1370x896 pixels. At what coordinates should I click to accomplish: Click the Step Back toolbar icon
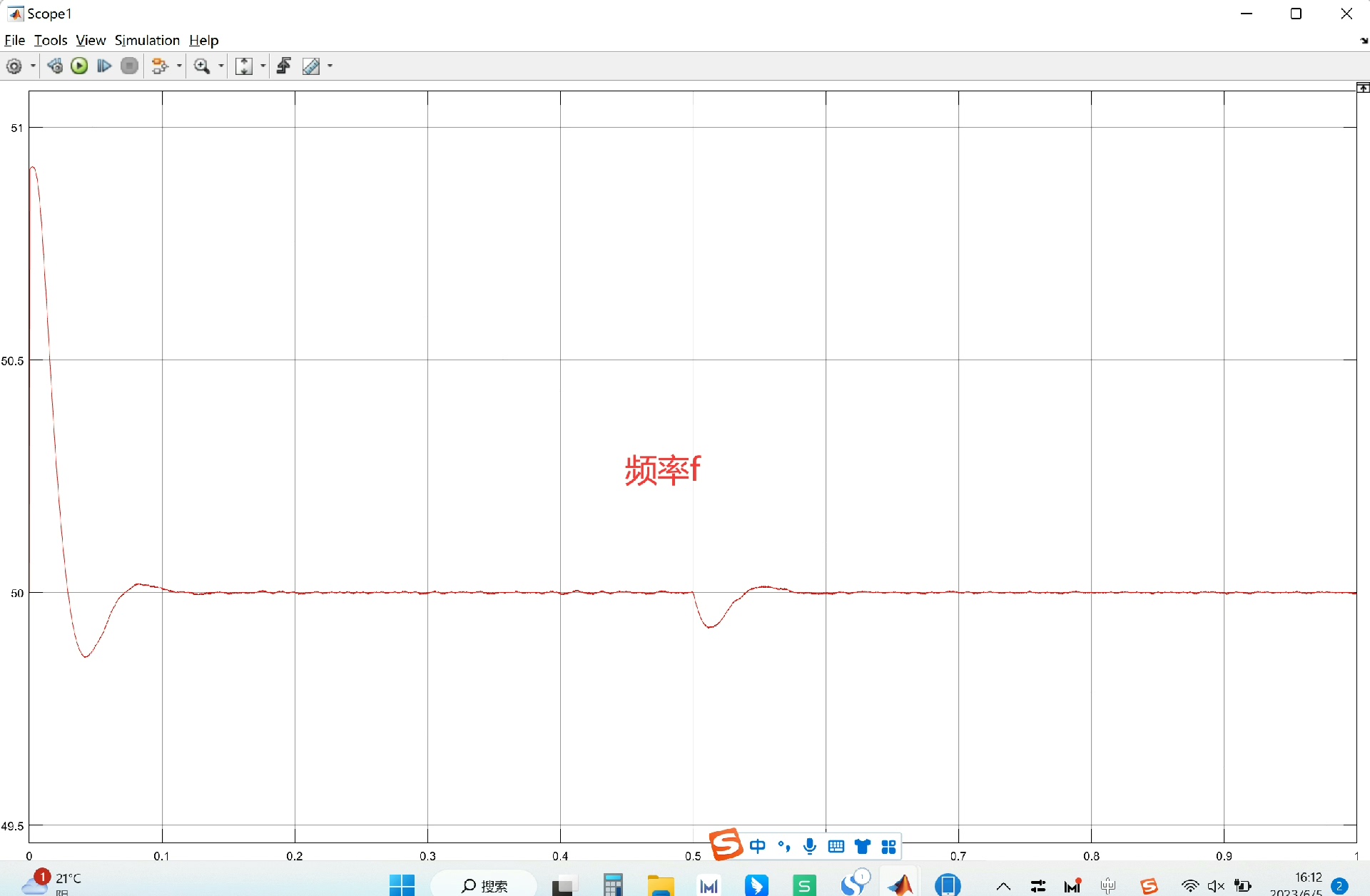coord(55,66)
